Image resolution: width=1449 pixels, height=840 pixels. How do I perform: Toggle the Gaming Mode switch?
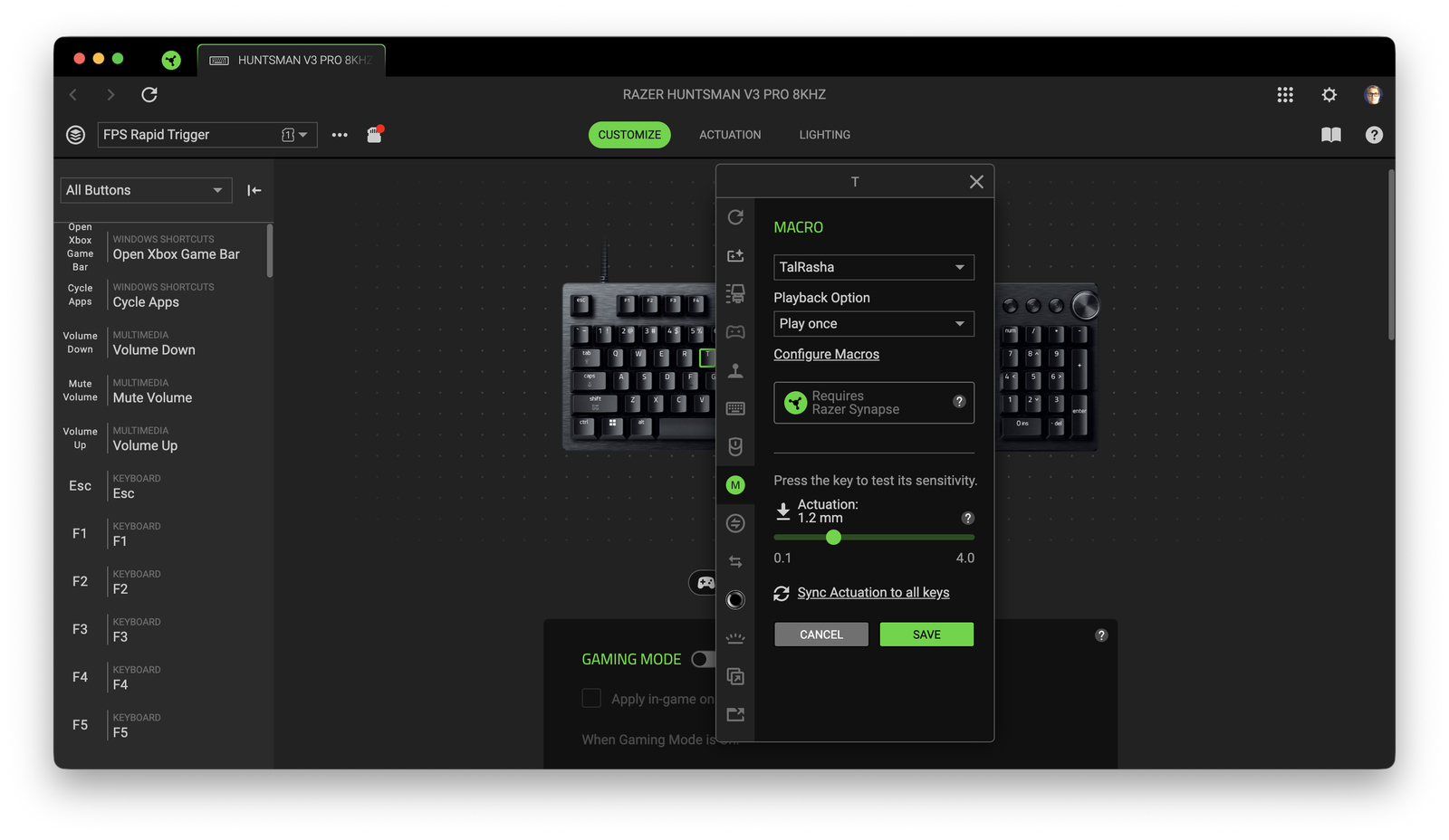703,659
